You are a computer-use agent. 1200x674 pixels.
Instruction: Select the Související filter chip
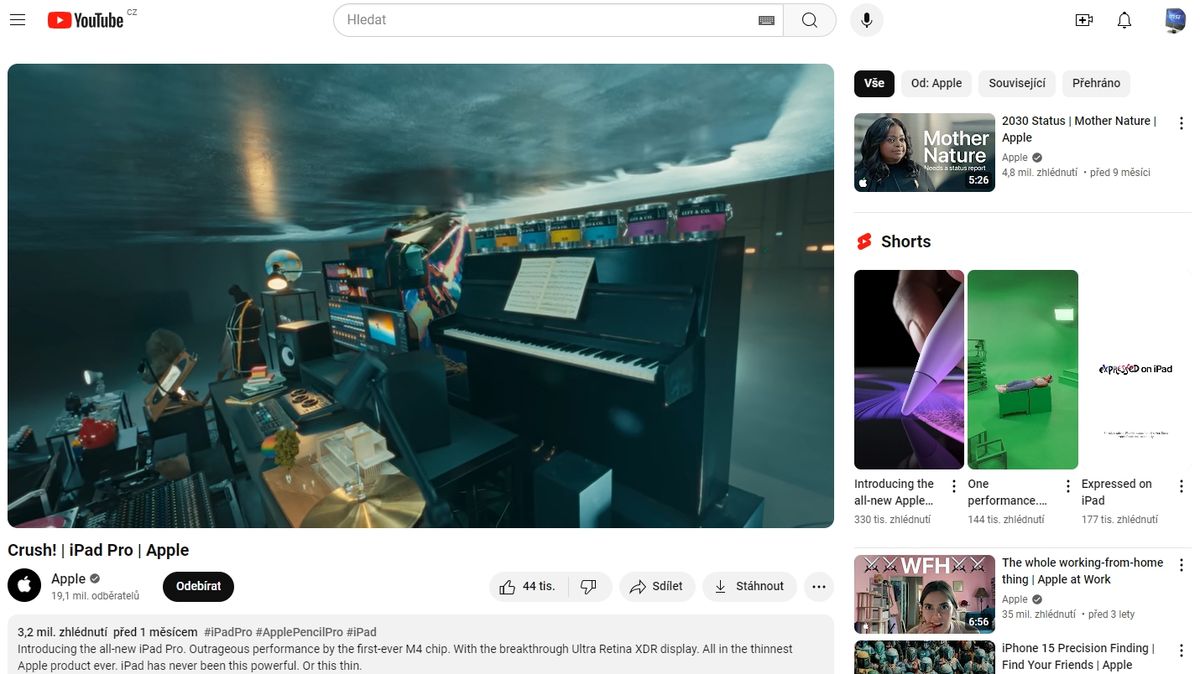coord(1017,83)
